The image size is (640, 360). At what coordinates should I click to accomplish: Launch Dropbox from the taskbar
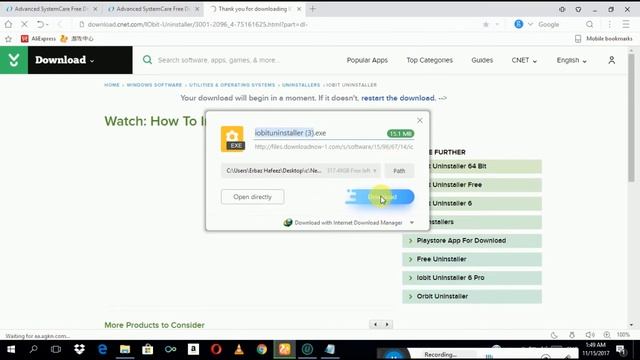(79, 349)
